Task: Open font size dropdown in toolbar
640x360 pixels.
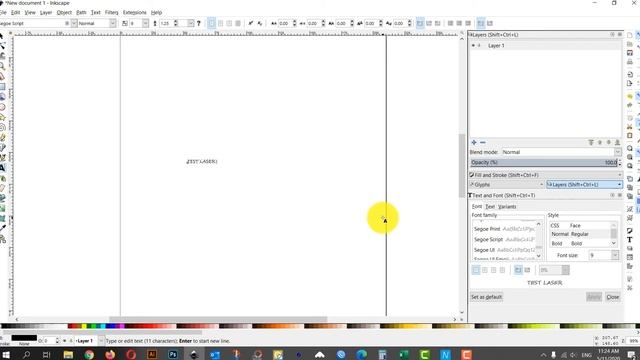Action: point(145,23)
